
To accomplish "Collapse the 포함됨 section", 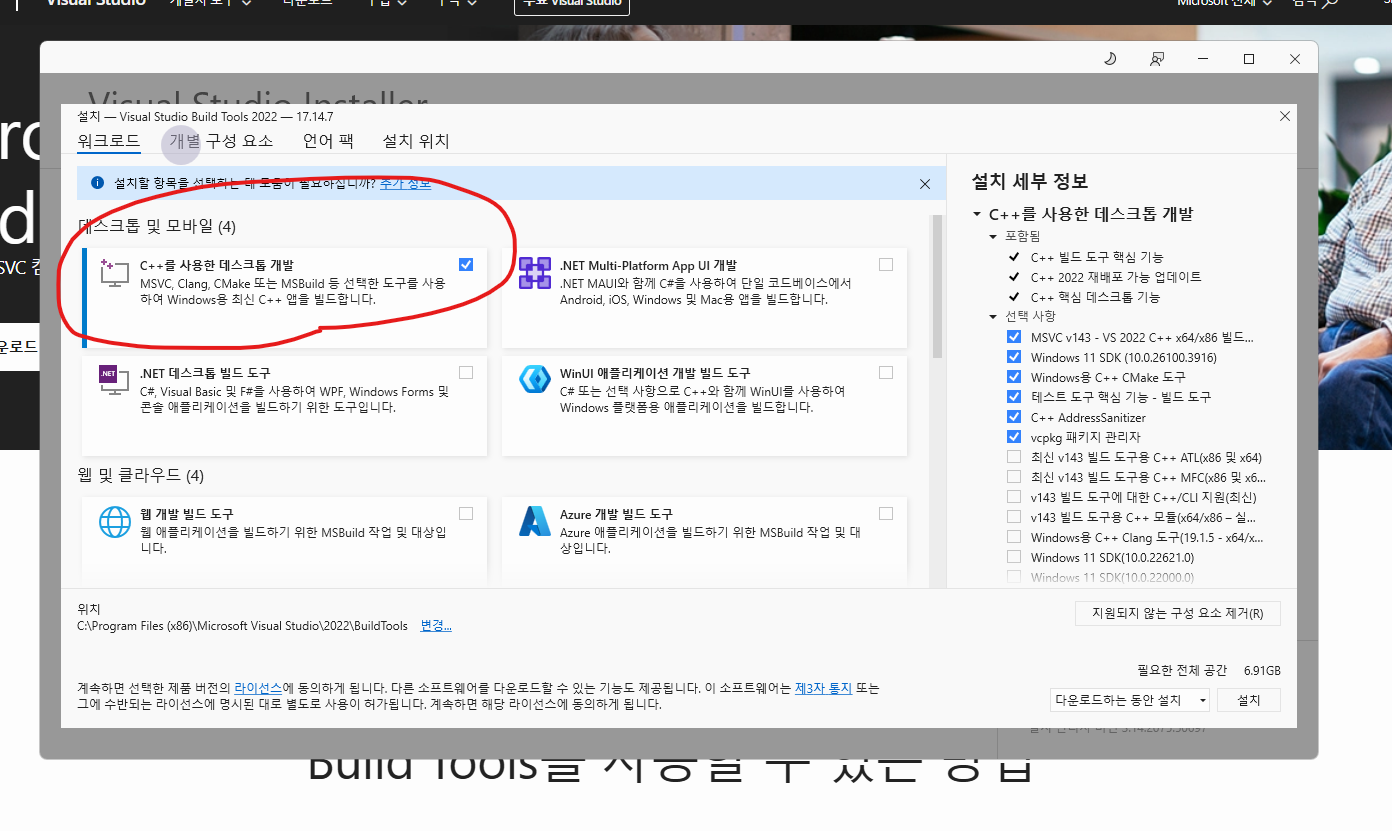I will (993, 237).
